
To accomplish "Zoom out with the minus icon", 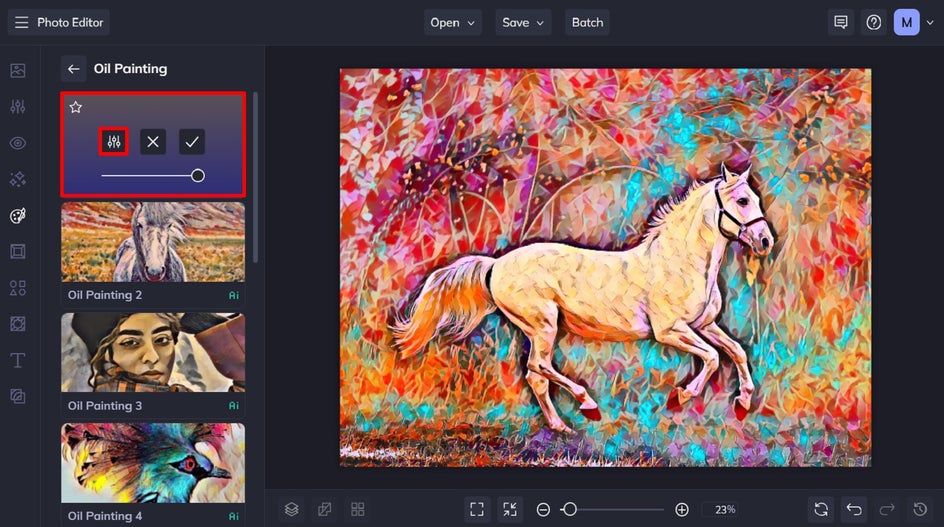I will [x=543, y=510].
